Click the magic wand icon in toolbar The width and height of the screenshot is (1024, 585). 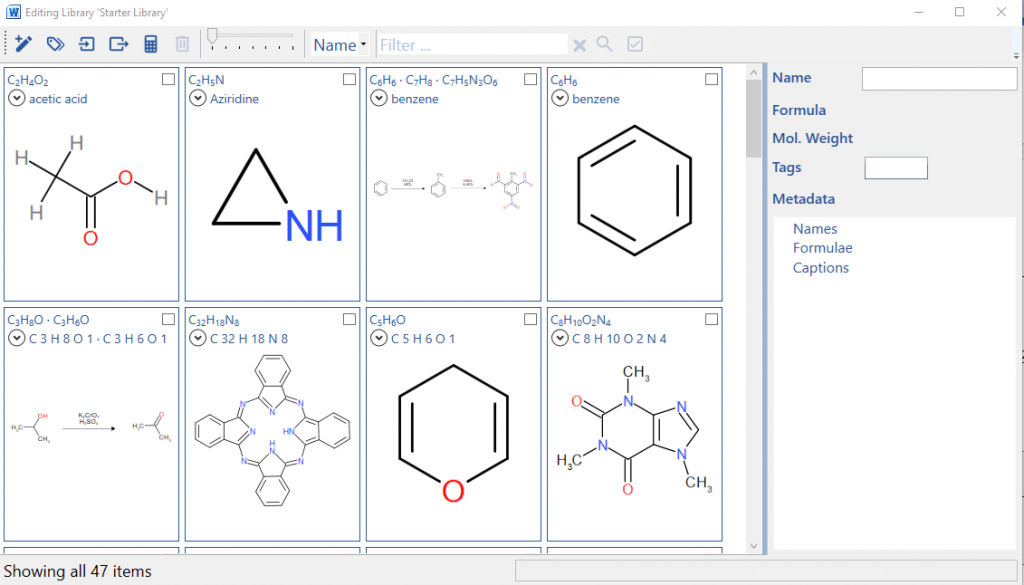[x=24, y=44]
